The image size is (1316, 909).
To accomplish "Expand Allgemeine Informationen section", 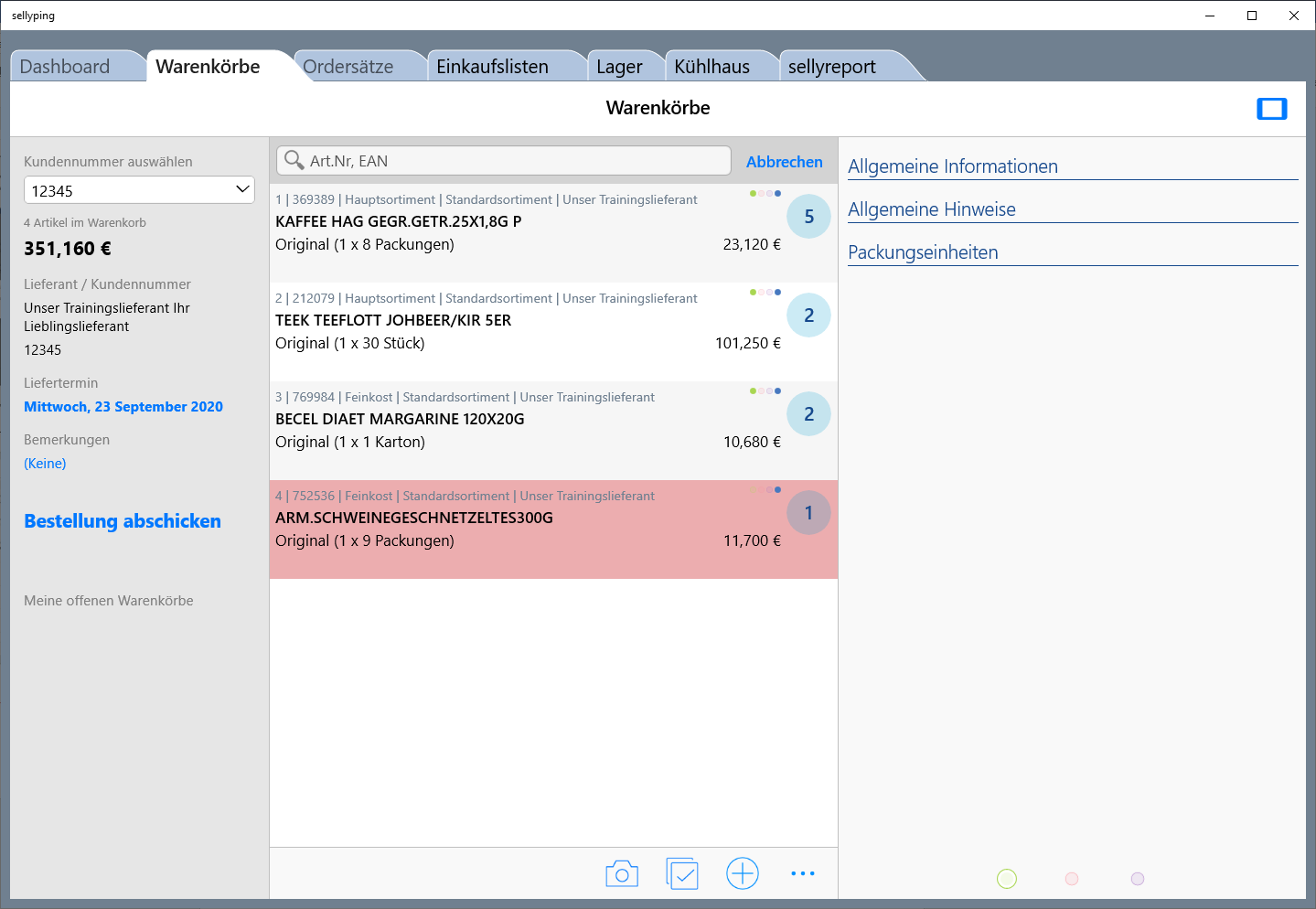I will coord(952,166).
